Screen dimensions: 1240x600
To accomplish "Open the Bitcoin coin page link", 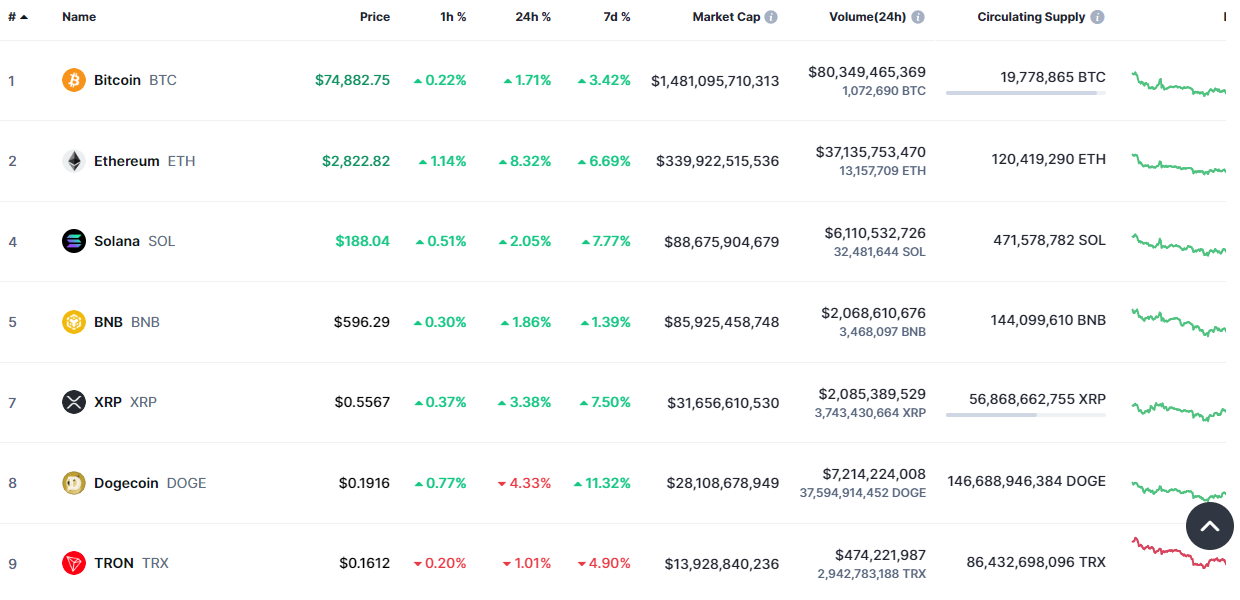I will pyautogui.click(x=117, y=80).
